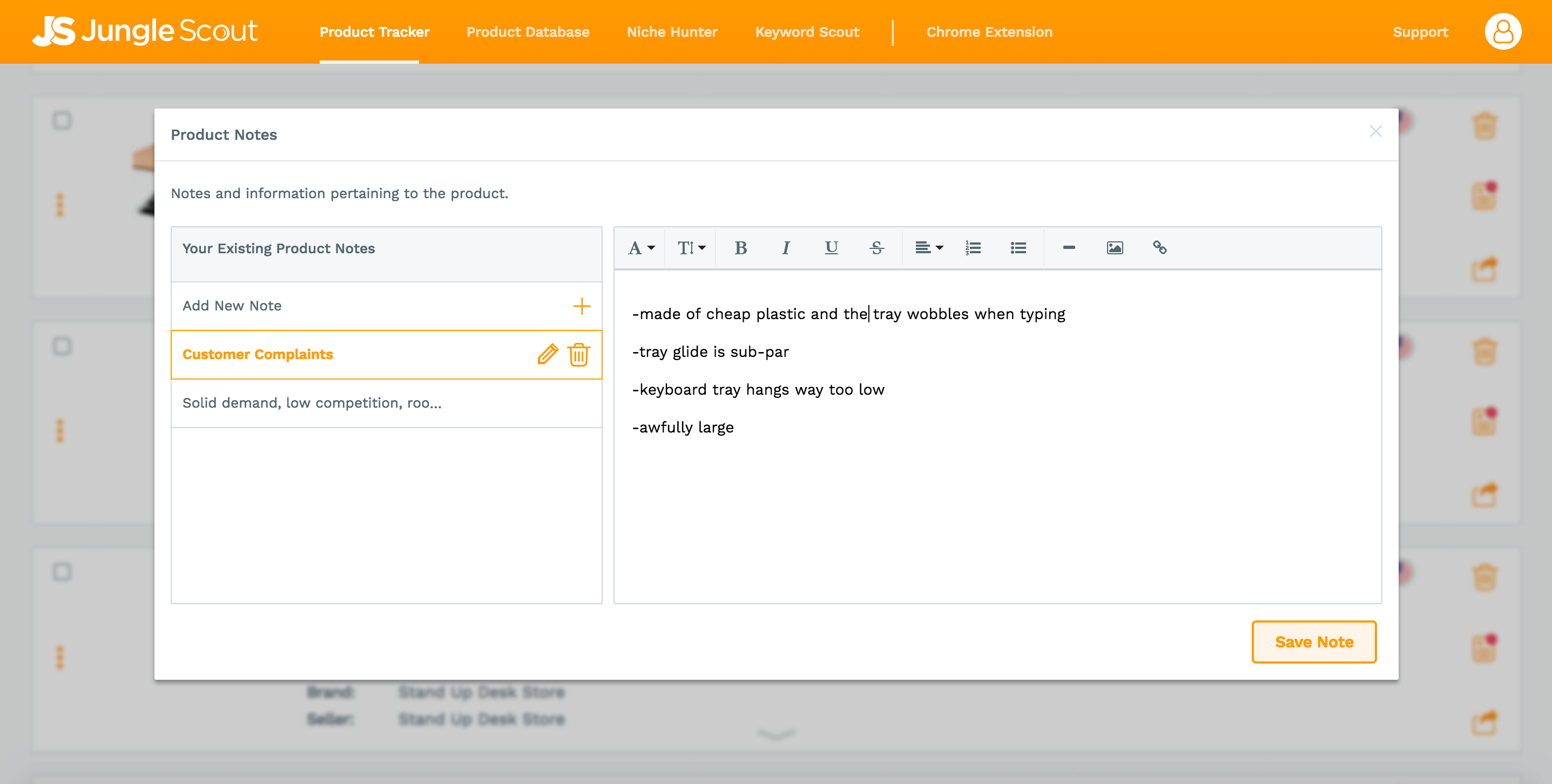The height and width of the screenshot is (784, 1552).
Task: Check the second product row checkbox
Action: [62, 347]
